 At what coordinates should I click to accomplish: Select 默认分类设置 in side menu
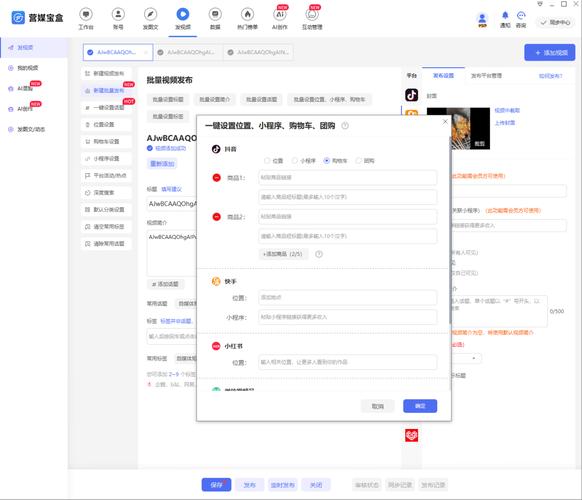[x=106, y=210]
